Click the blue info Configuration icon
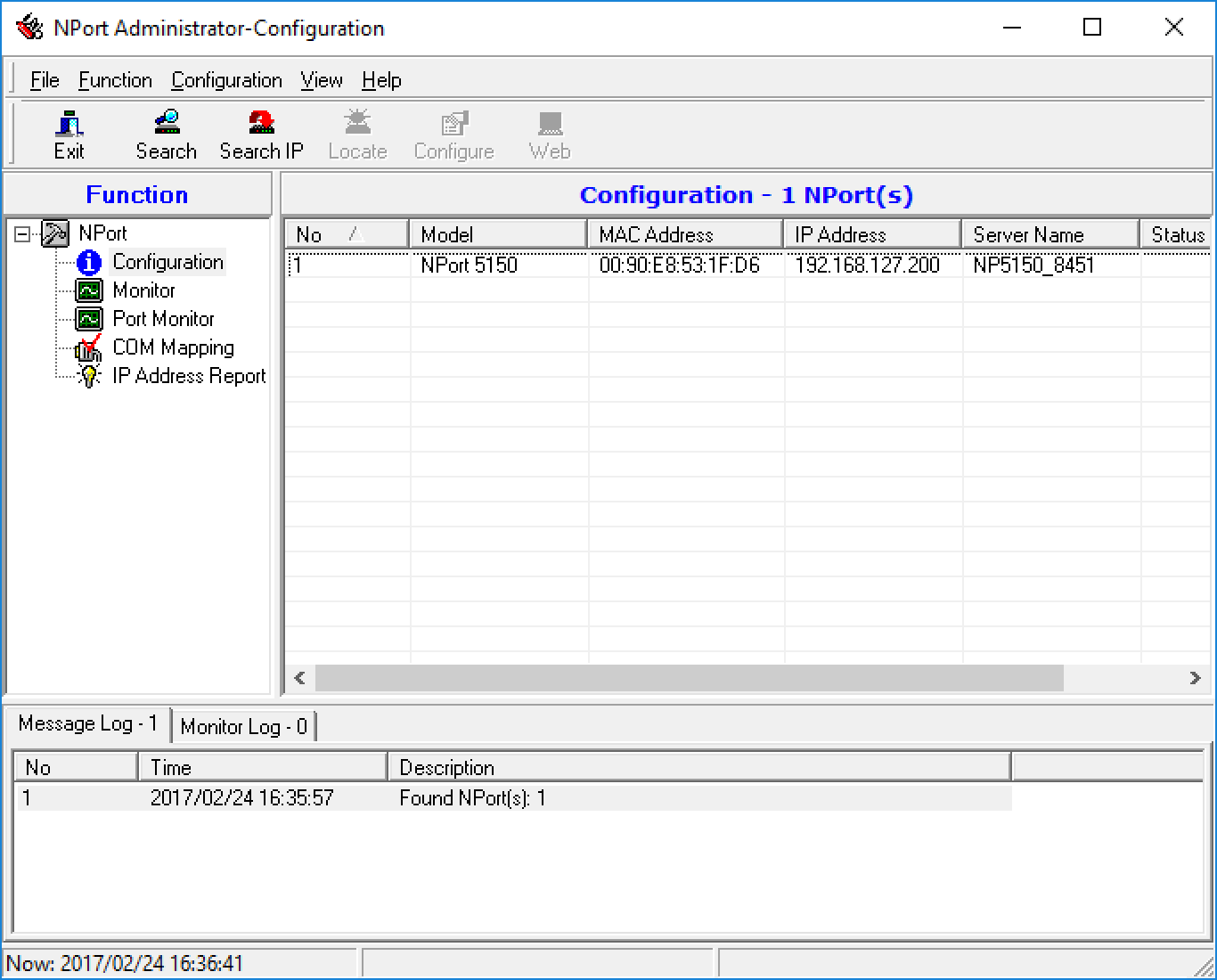1217x980 pixels. (x=89, y=262)
